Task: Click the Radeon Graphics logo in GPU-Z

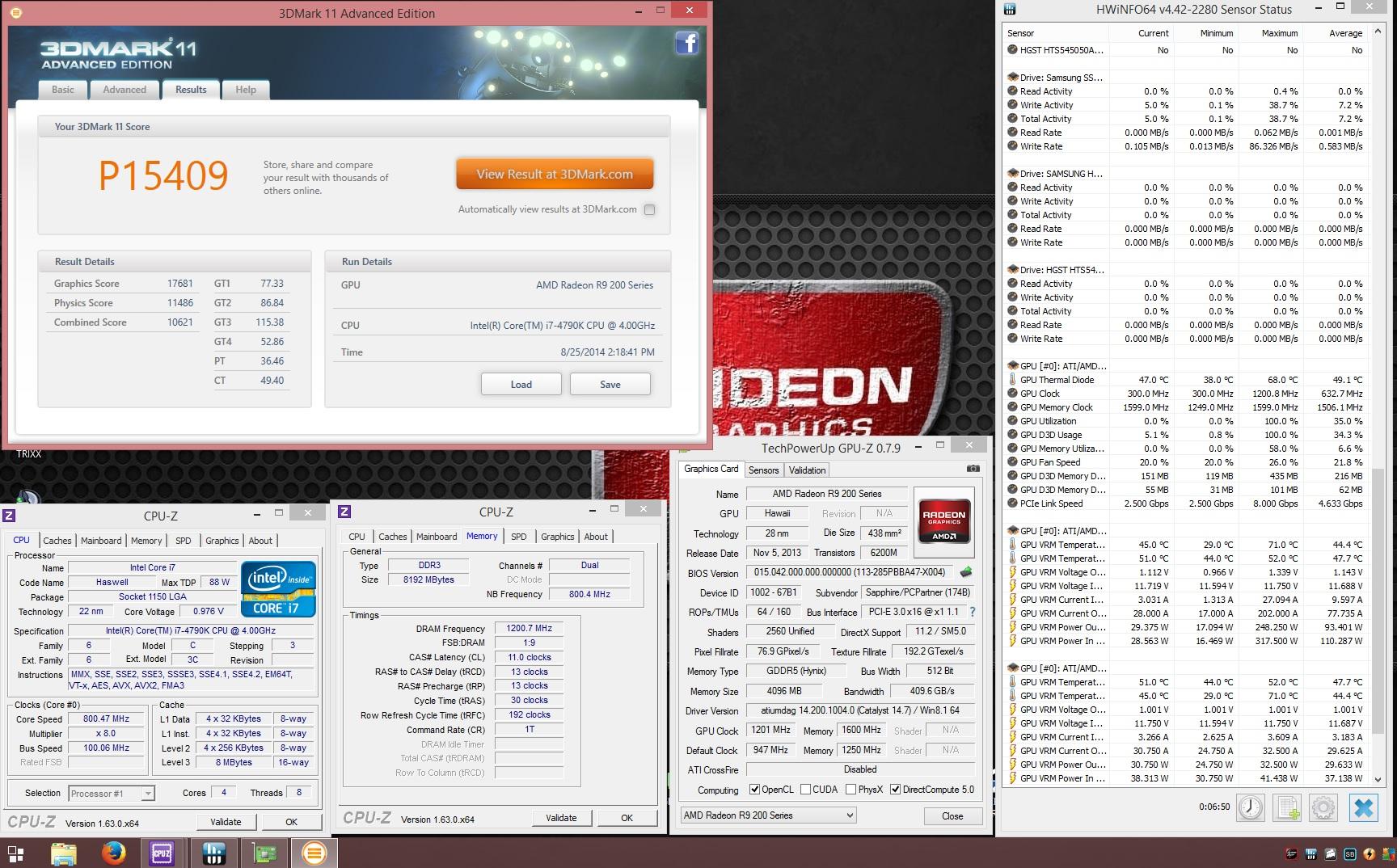Action: pyautogui.click(x=943, y=520)
